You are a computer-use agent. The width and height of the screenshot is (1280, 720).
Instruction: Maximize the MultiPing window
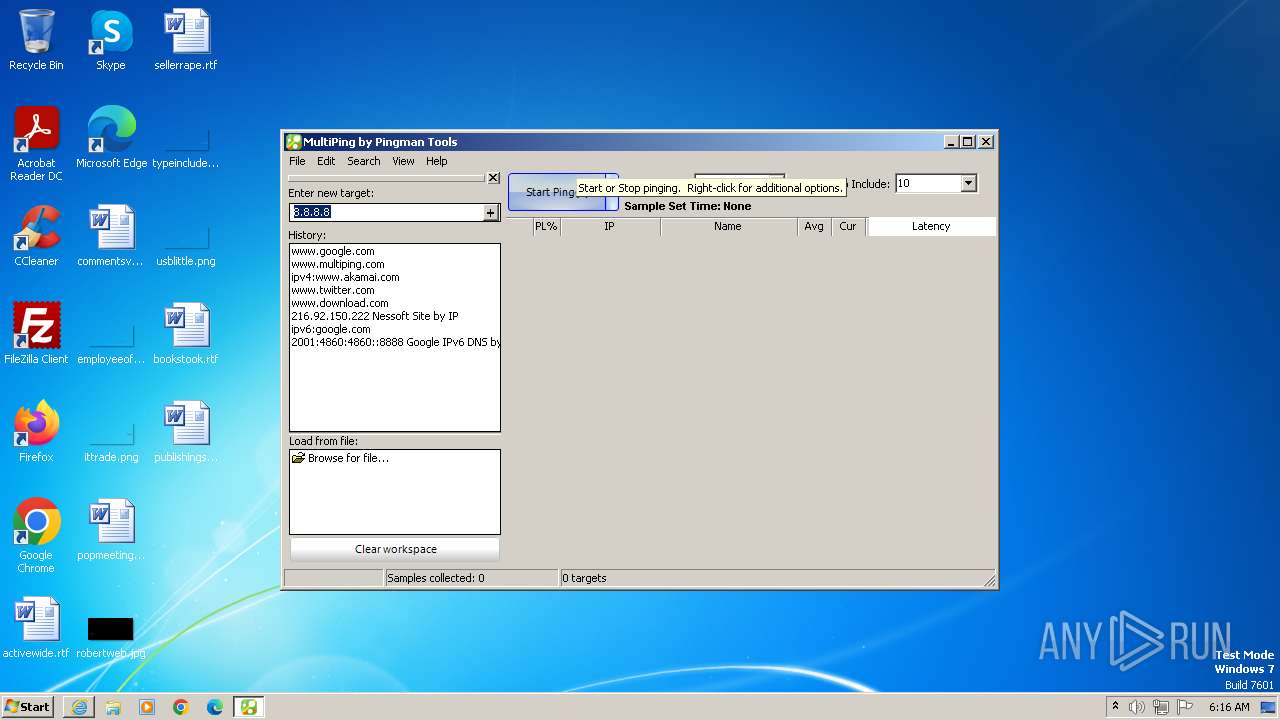967,142
